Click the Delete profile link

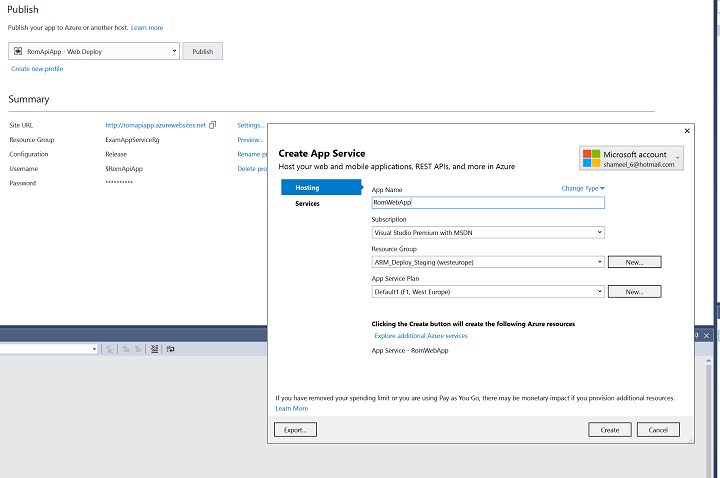tap(252, 169)
